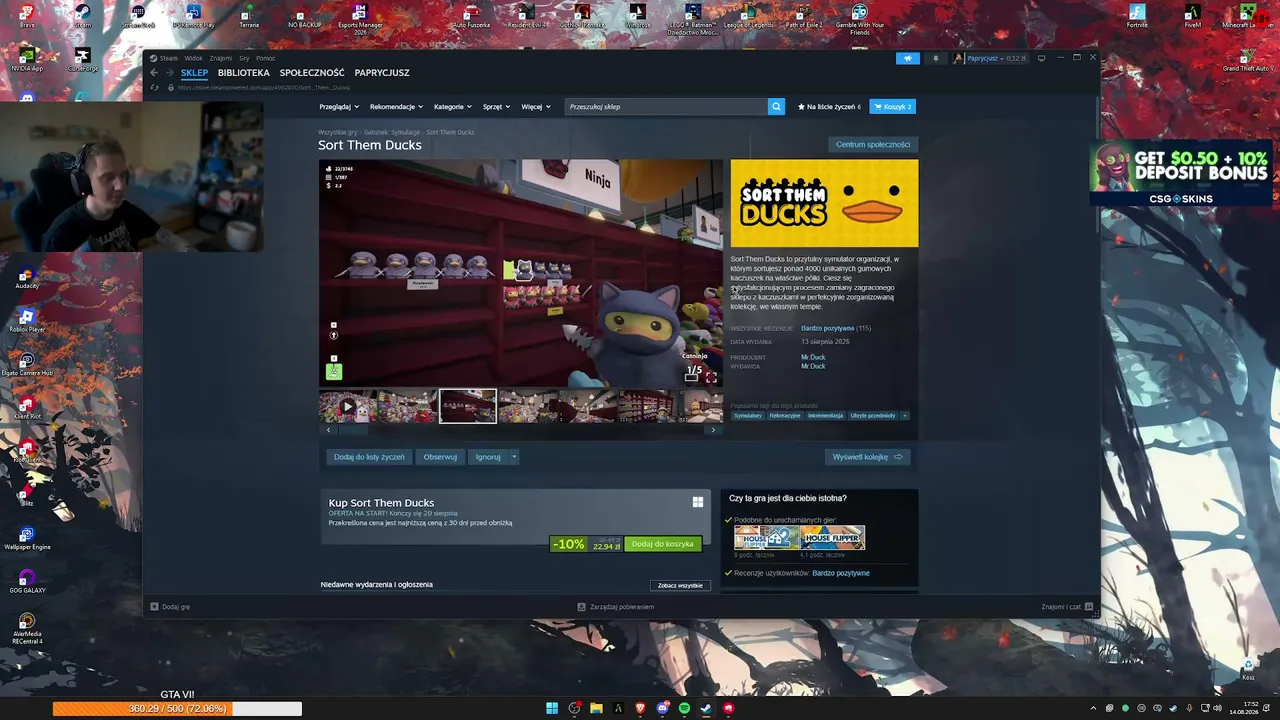Image resolution: width=1280 pixels, height=720 pixels.
Task: Click Wyświetl kolejkę button
Action: click(x=867, y=457)
